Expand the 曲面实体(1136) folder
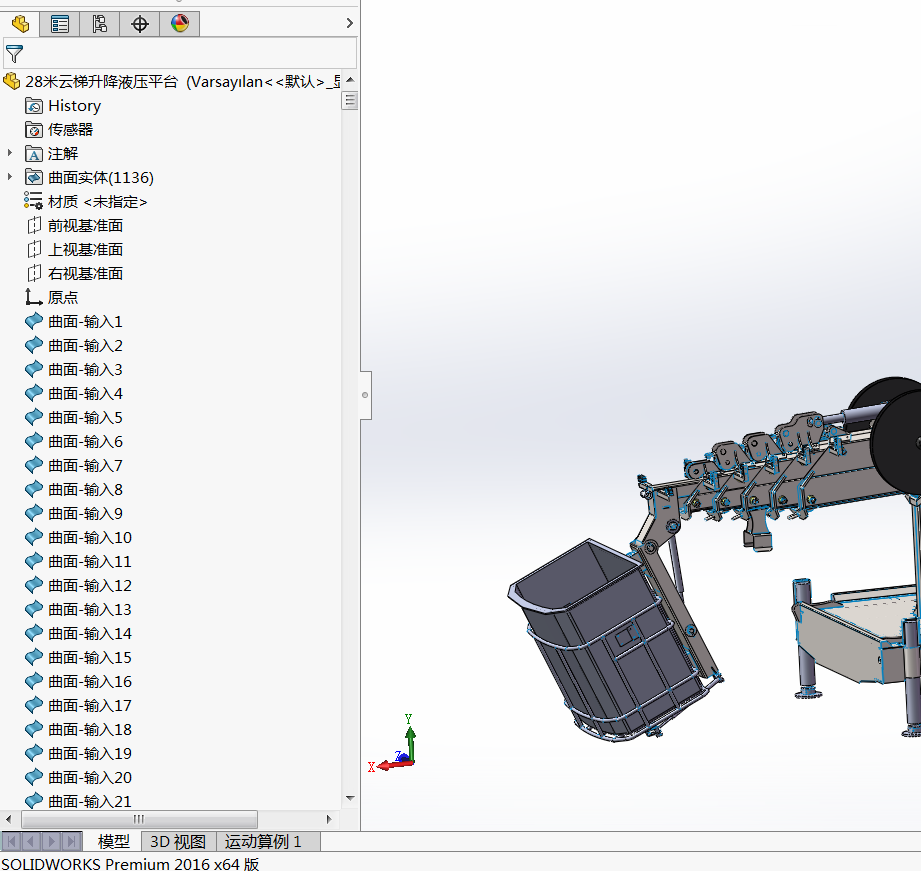The image size is (921, 871). click(x=10, y=177)
